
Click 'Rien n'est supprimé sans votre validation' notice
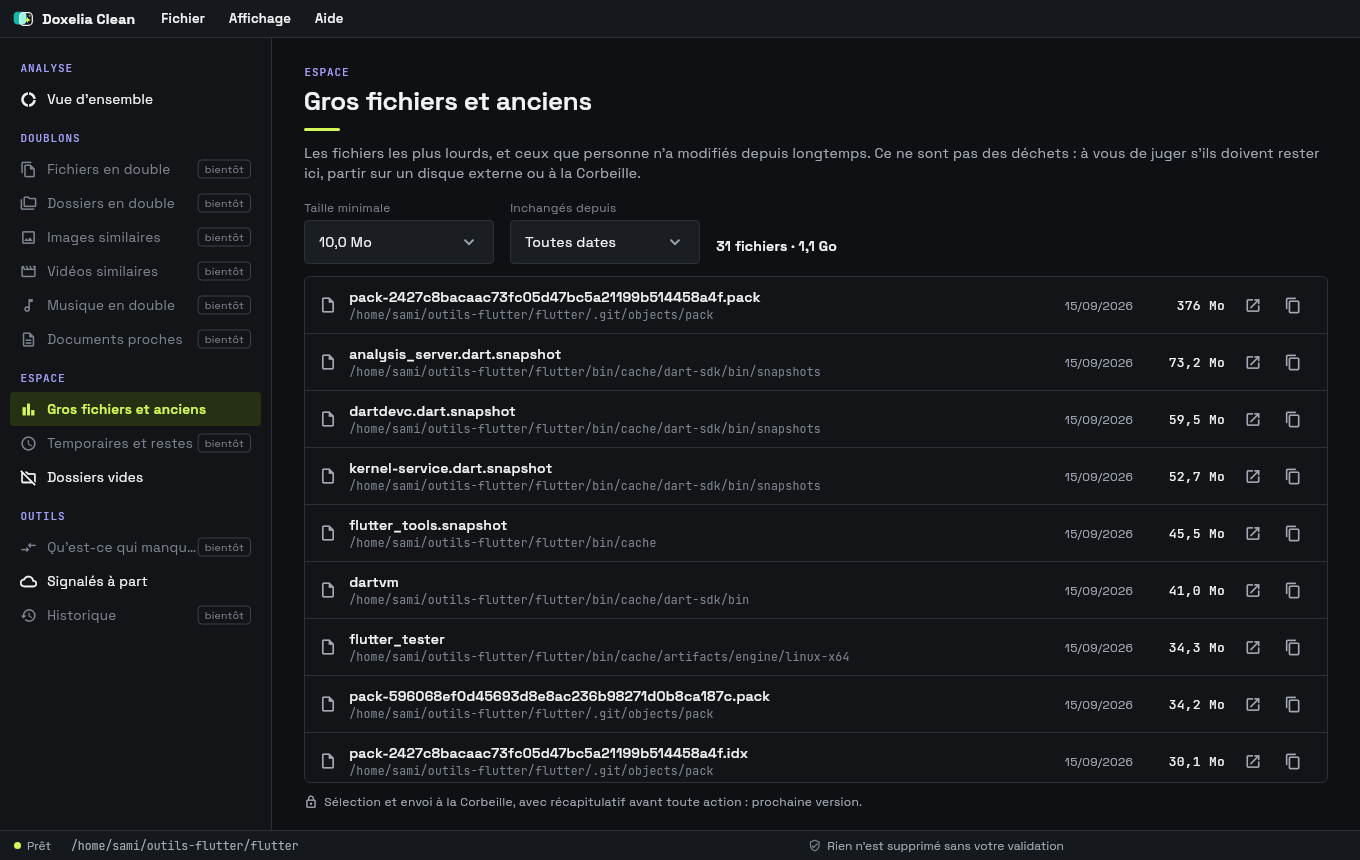pyautogui.click(x=945, y=846)
